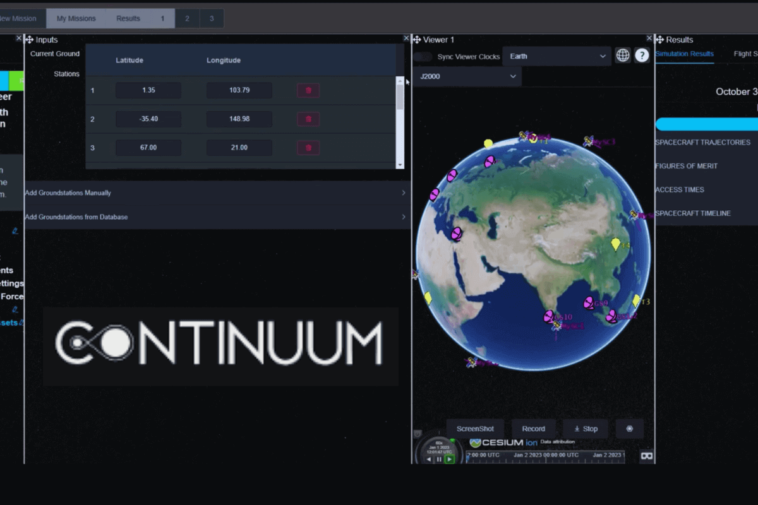Pause the Cesium animation clock
The image size is (758, 505).
(x=438, y=459)
